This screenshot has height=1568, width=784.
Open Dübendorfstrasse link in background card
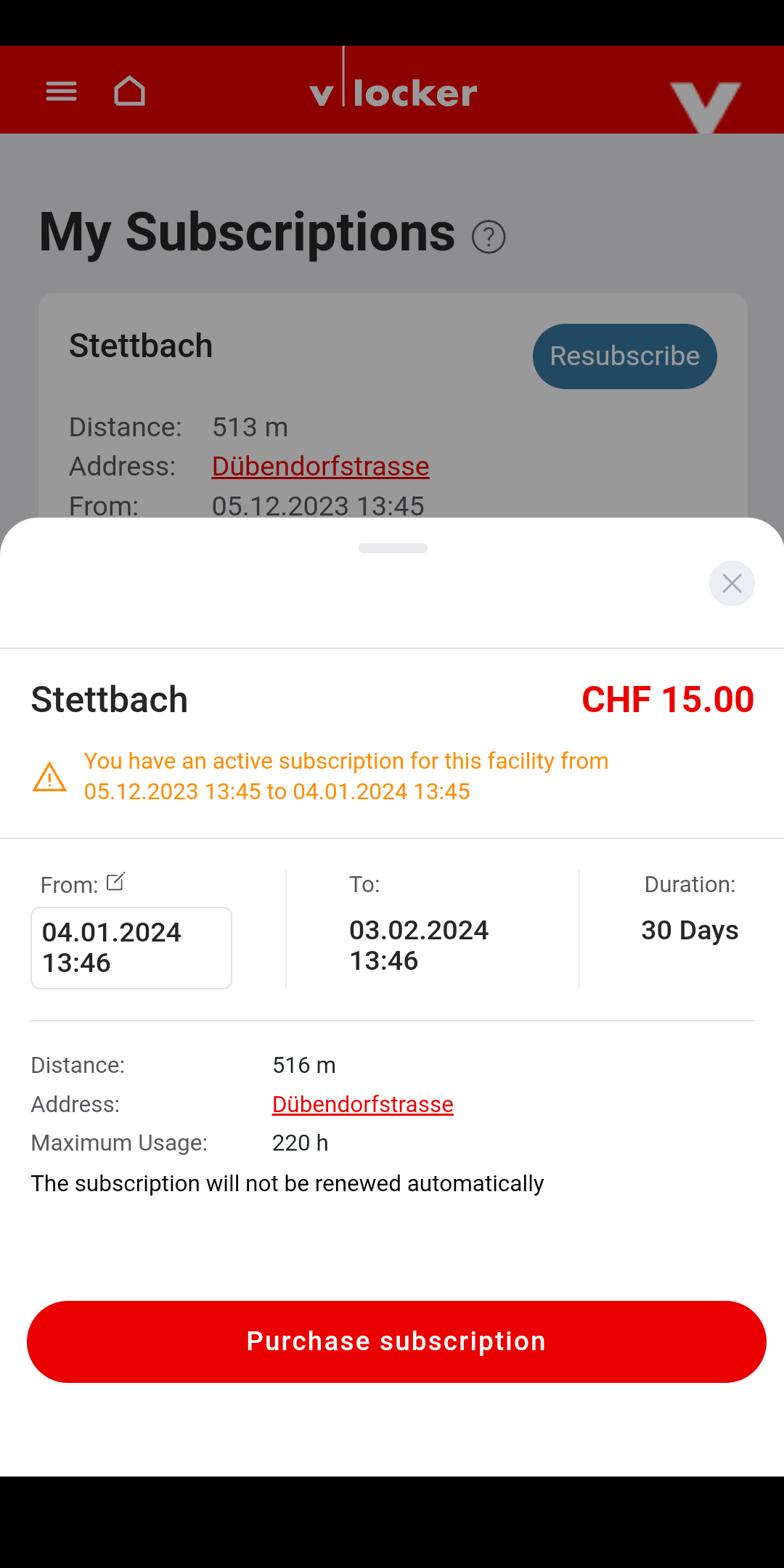point(320,466)
